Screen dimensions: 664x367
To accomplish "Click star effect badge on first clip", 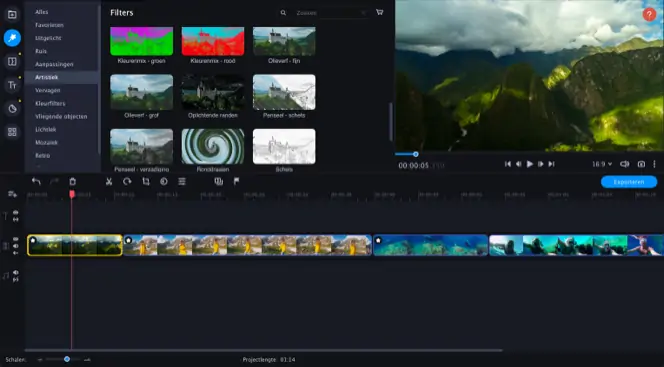I will (x=33, y=240).
